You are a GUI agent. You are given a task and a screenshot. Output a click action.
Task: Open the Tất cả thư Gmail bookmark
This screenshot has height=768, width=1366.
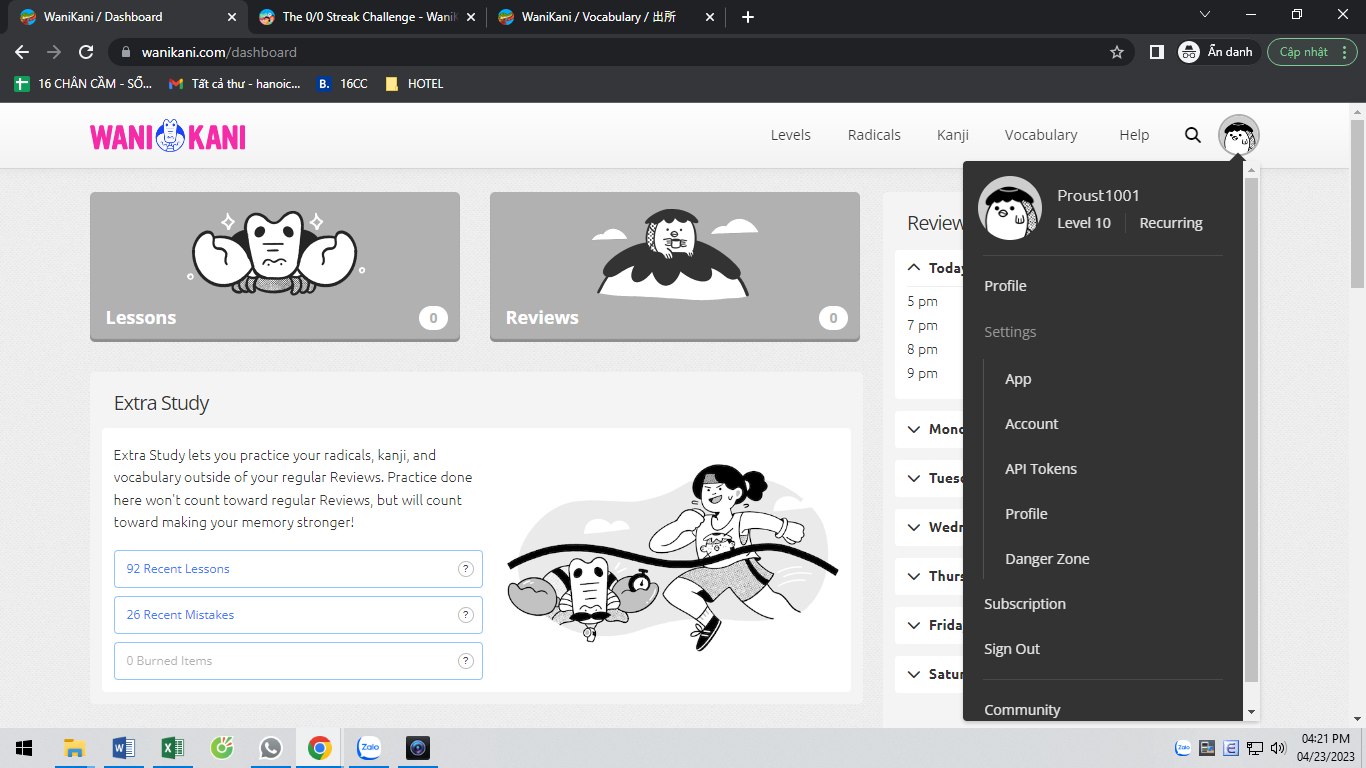click(234, 84)
